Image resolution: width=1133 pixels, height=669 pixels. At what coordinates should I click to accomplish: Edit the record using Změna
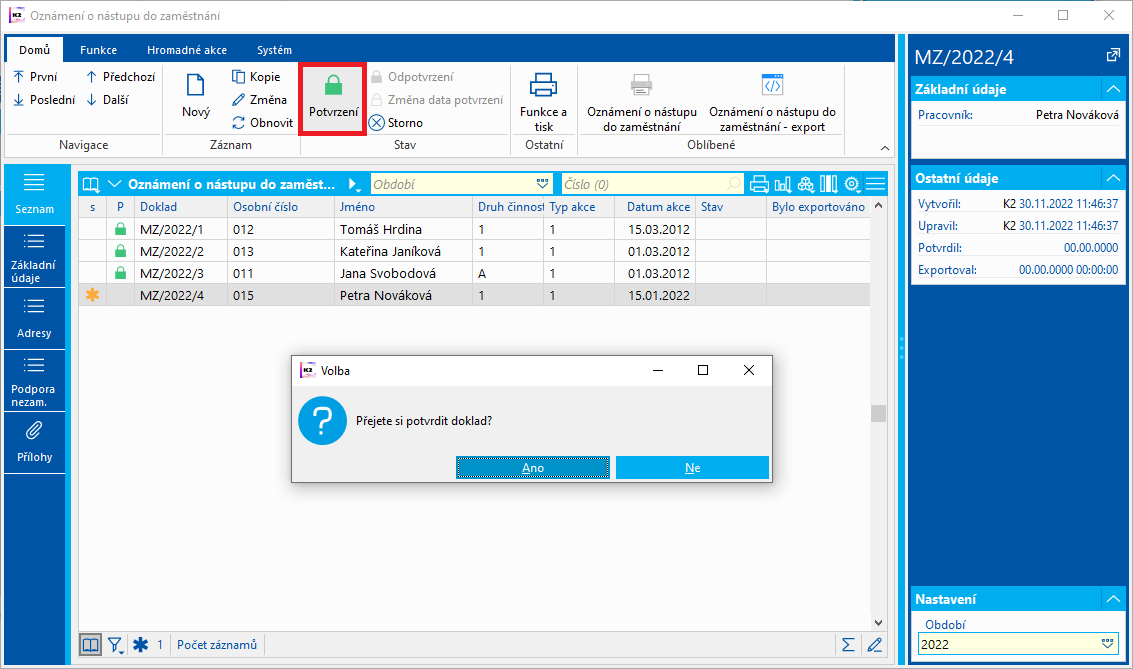[x=259, y=100]
